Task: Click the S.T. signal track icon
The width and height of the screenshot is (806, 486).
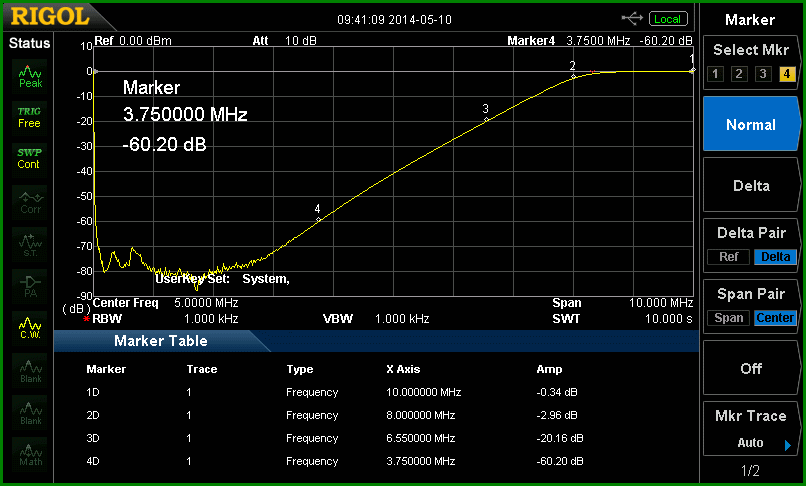Action: point(30,244)
